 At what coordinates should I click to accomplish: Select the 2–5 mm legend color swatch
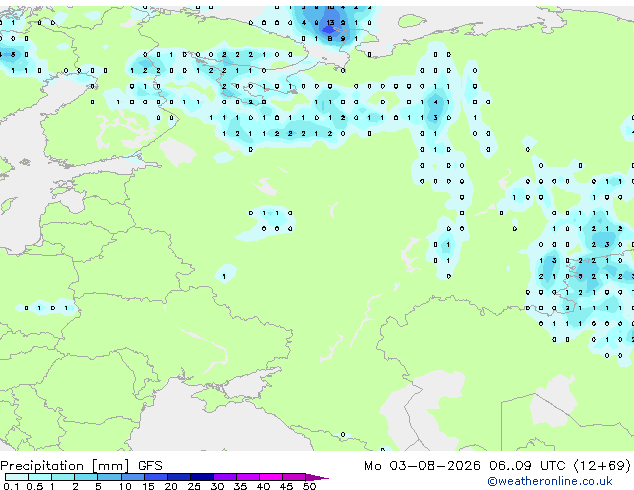point(86,477)
